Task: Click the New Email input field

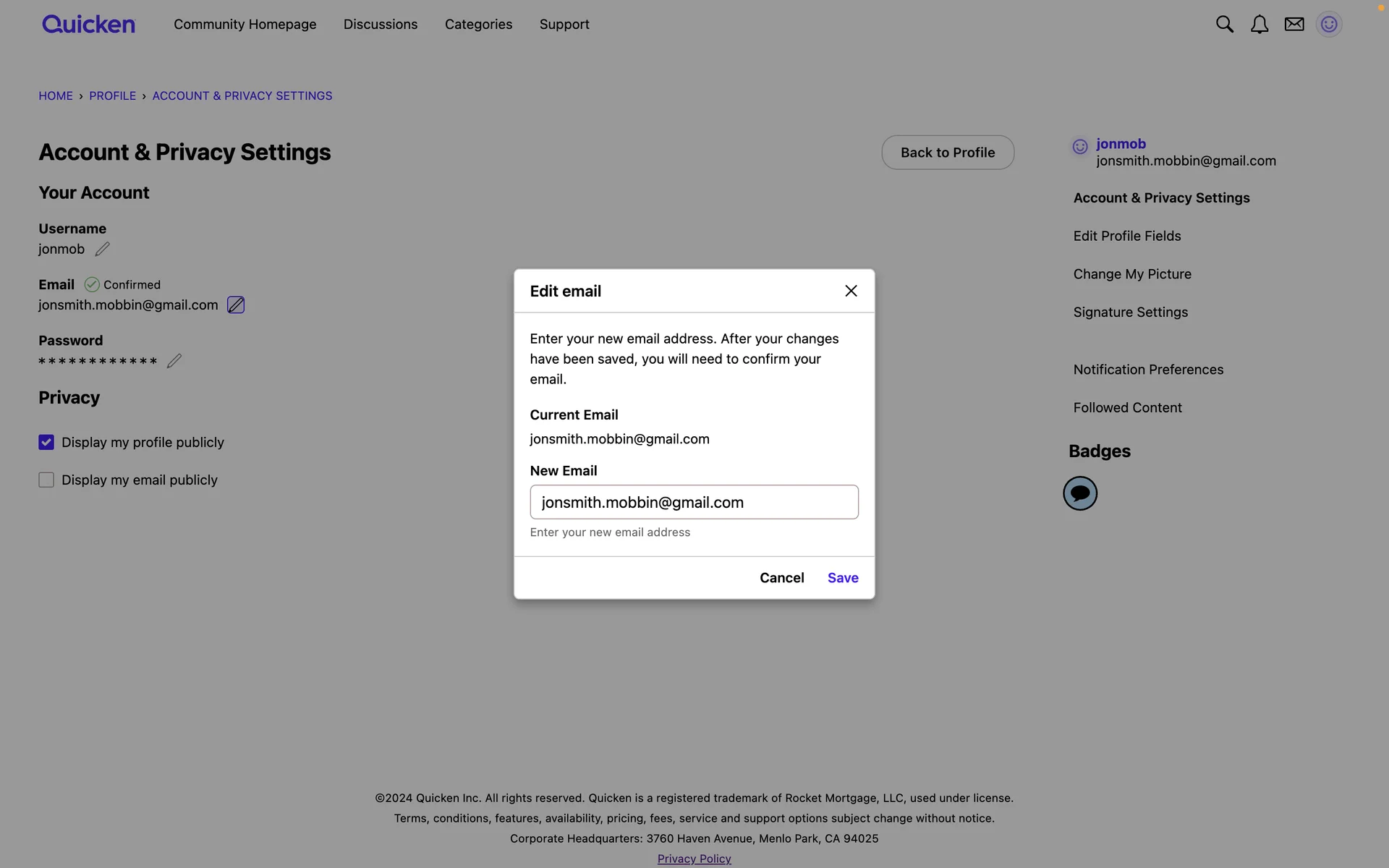Action: point(694,502)
